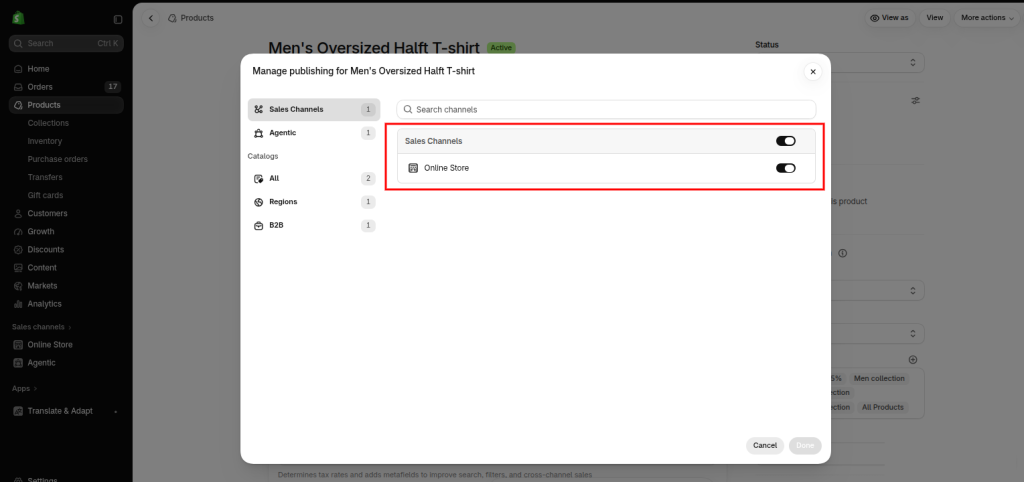Click the Online Store icon in sidebar
Image resolution: width=1024 pixels, height=482 pixels.
click(x=18, y=345)
